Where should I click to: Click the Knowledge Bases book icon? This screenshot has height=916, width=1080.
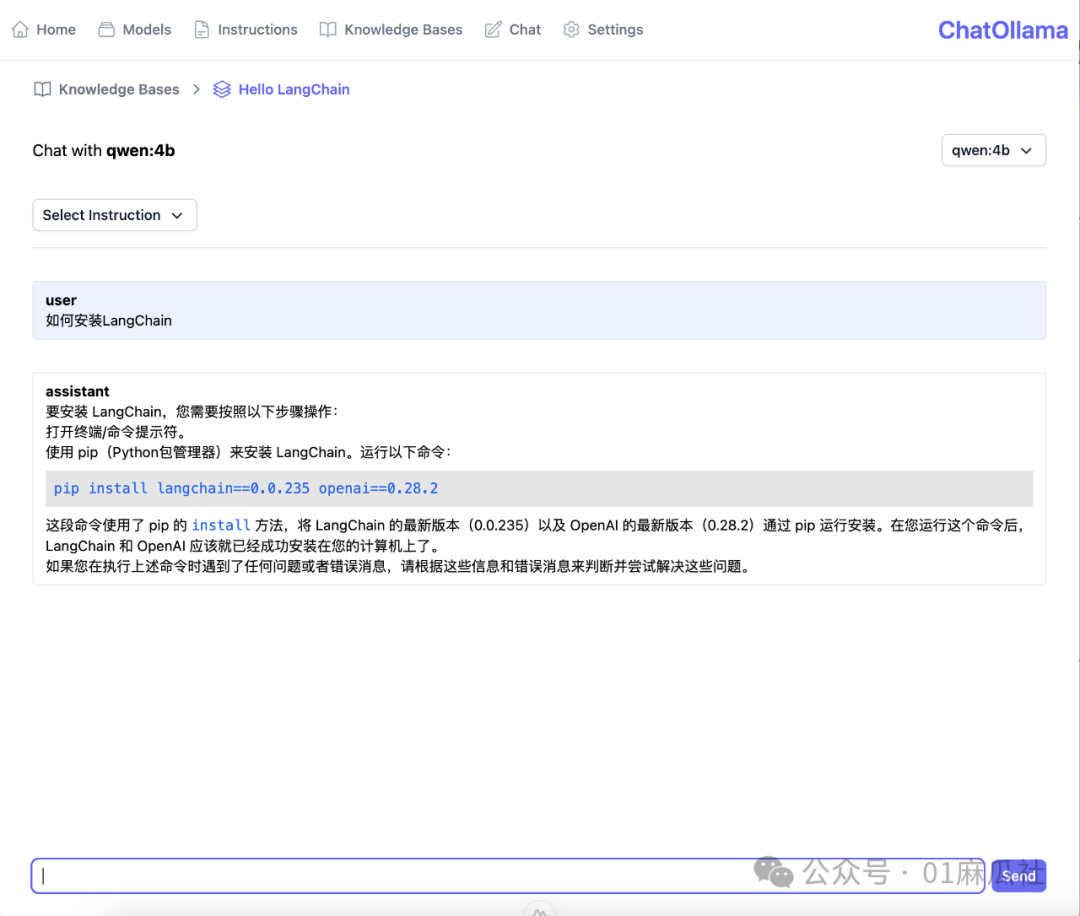328,29
